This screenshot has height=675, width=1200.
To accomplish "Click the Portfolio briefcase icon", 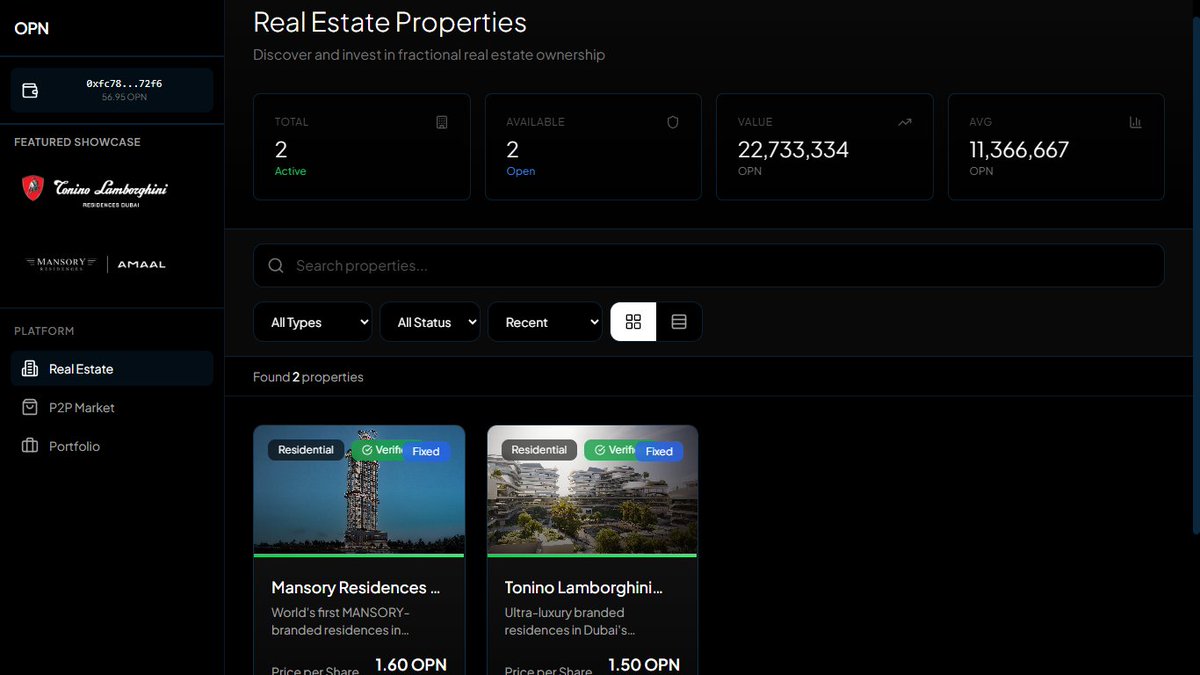I will [30, 446].
